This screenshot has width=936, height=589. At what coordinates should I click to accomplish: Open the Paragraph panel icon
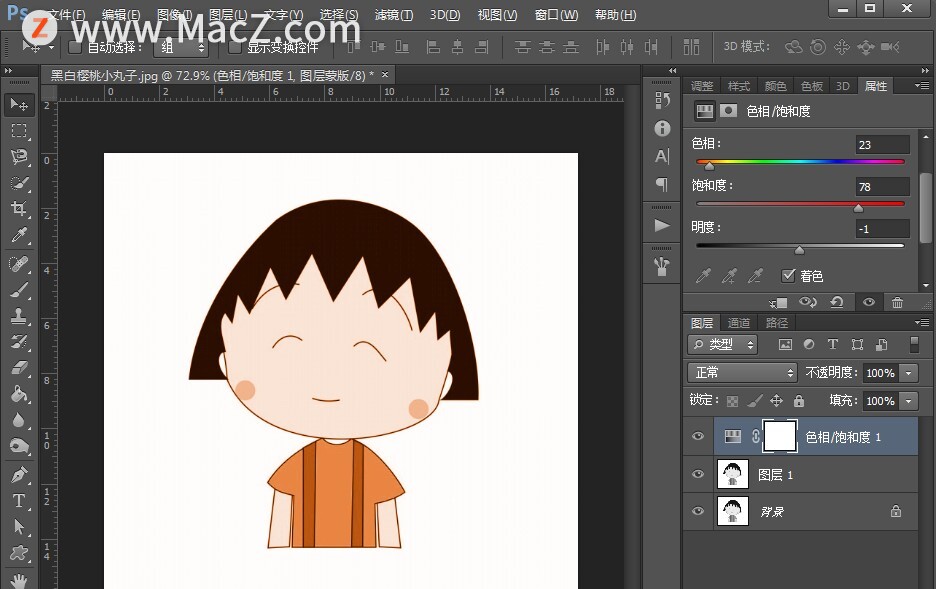(x=662, y=184)
